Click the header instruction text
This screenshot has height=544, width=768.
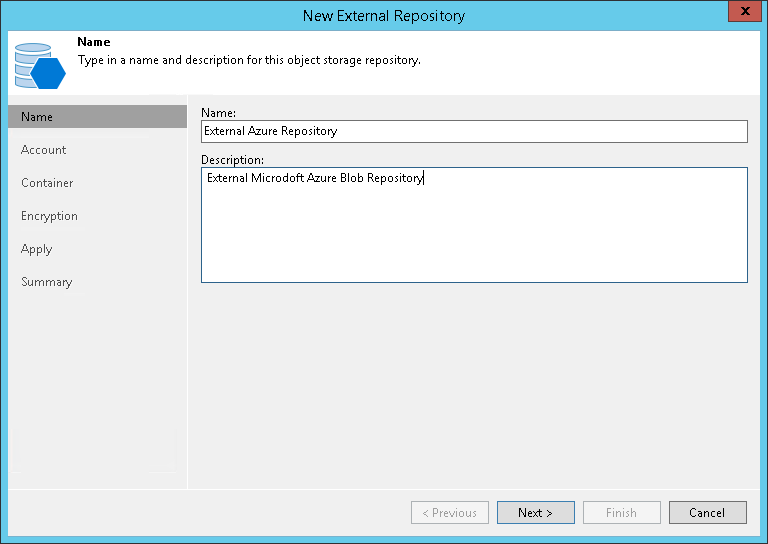(x=249, y=60)
